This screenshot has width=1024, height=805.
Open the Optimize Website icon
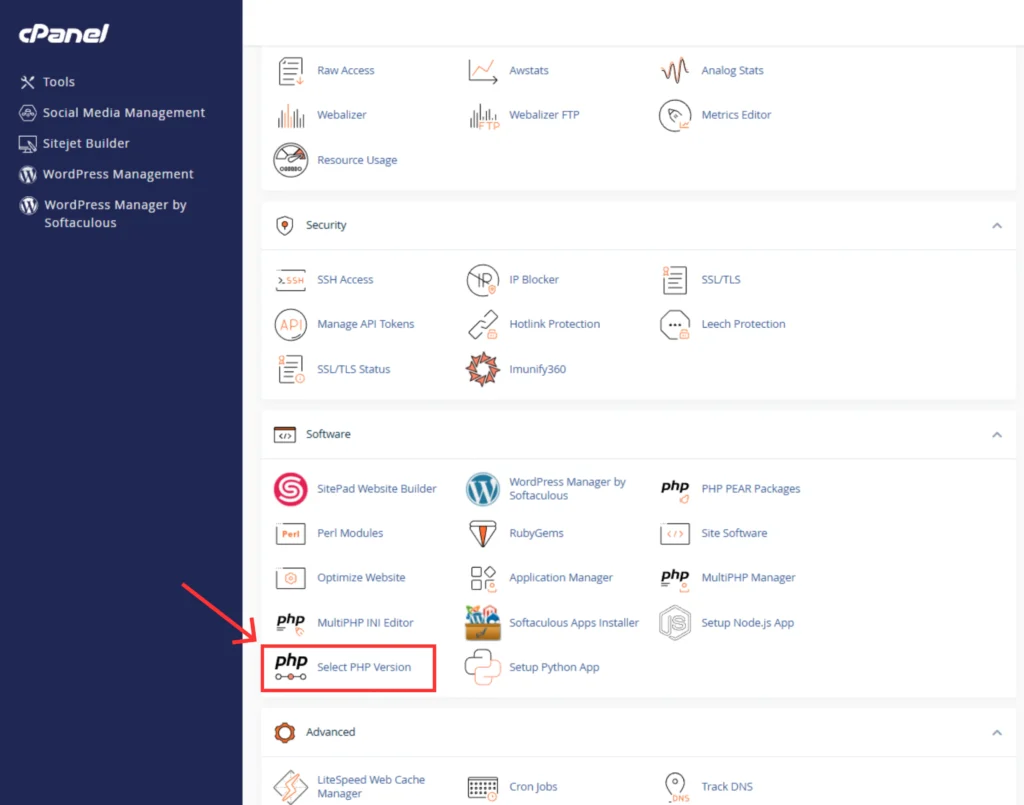pyautogui.click(x=291, y=578)
